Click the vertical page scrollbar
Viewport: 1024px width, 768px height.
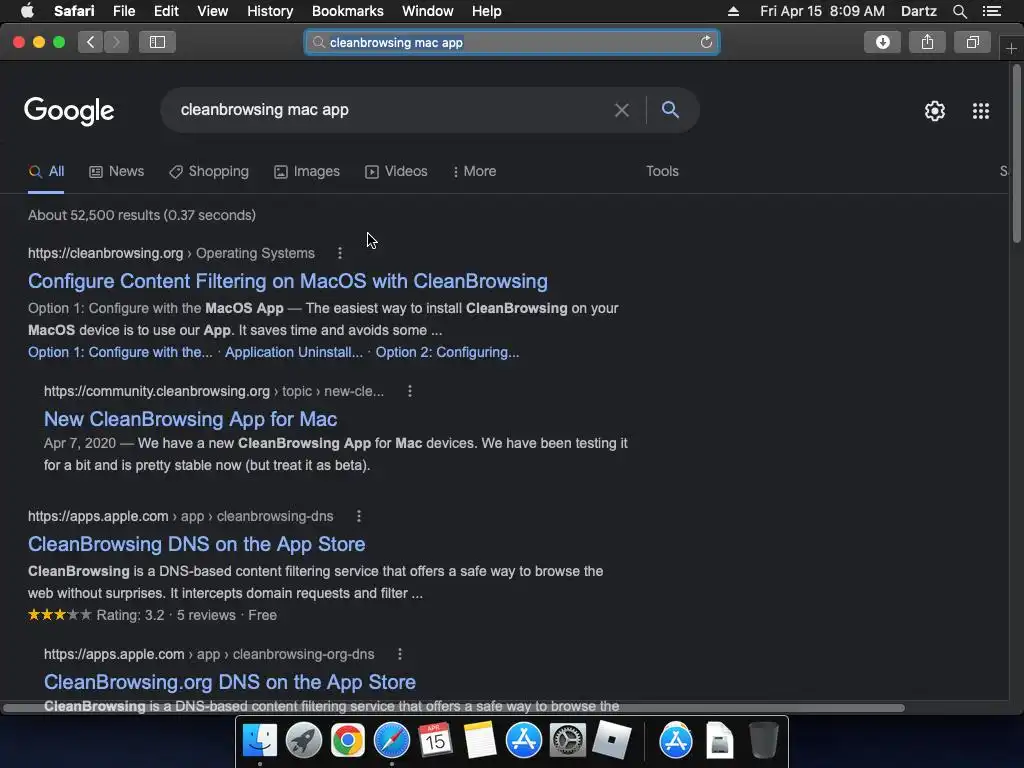tap(1017, 154)
